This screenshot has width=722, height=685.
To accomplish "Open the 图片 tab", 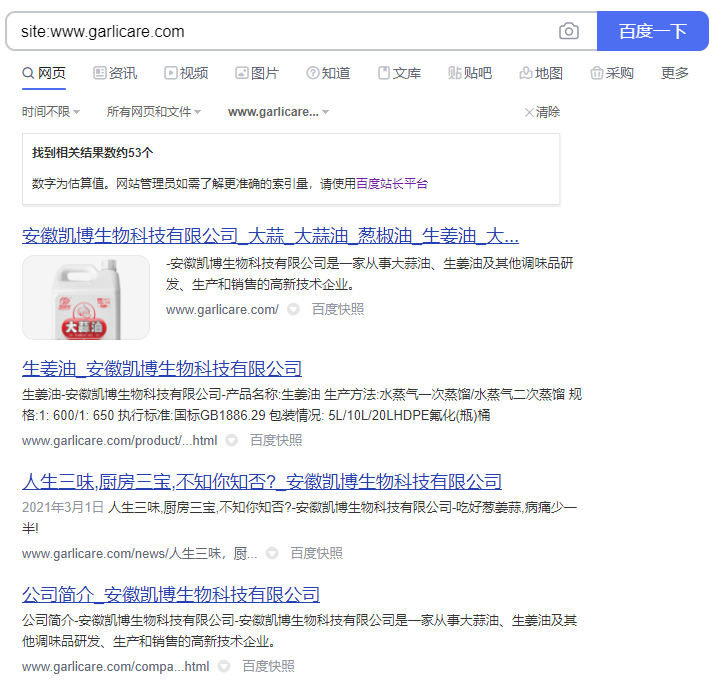I will pyautogui.click(x=257, y=73).
